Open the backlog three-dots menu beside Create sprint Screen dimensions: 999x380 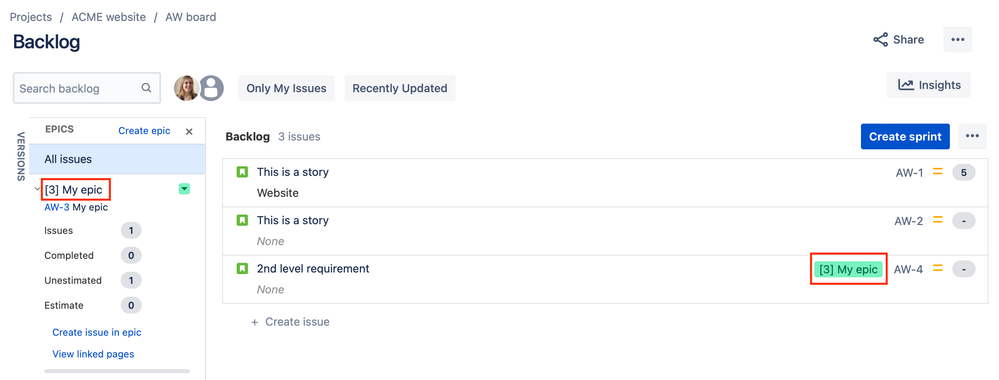972,136
